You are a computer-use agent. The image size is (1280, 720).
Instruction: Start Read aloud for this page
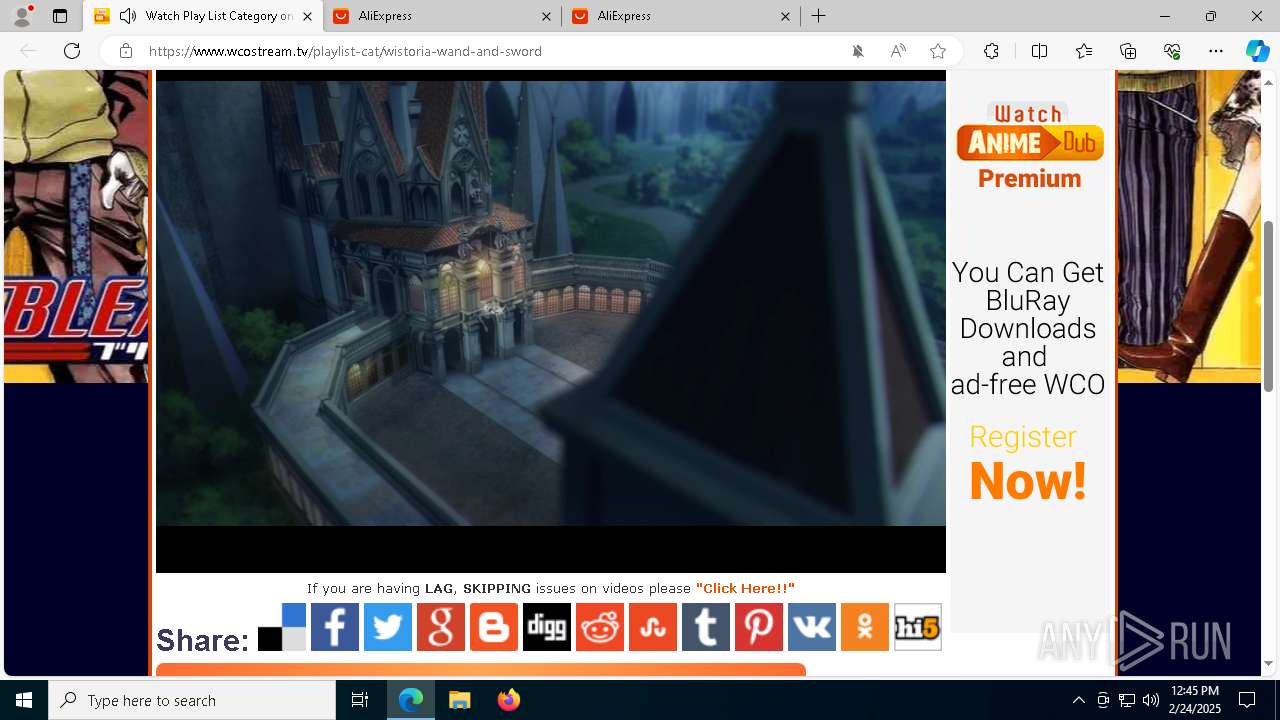[898, 51]
